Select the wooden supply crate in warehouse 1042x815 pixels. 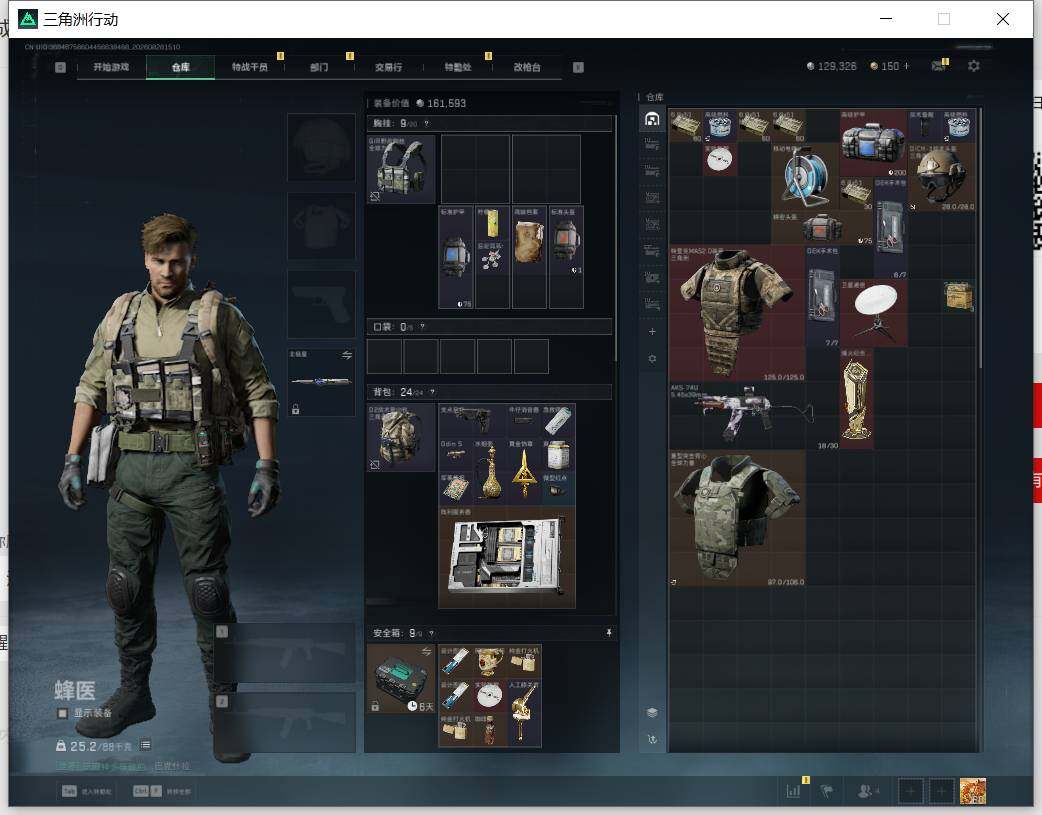coord(958,296)
